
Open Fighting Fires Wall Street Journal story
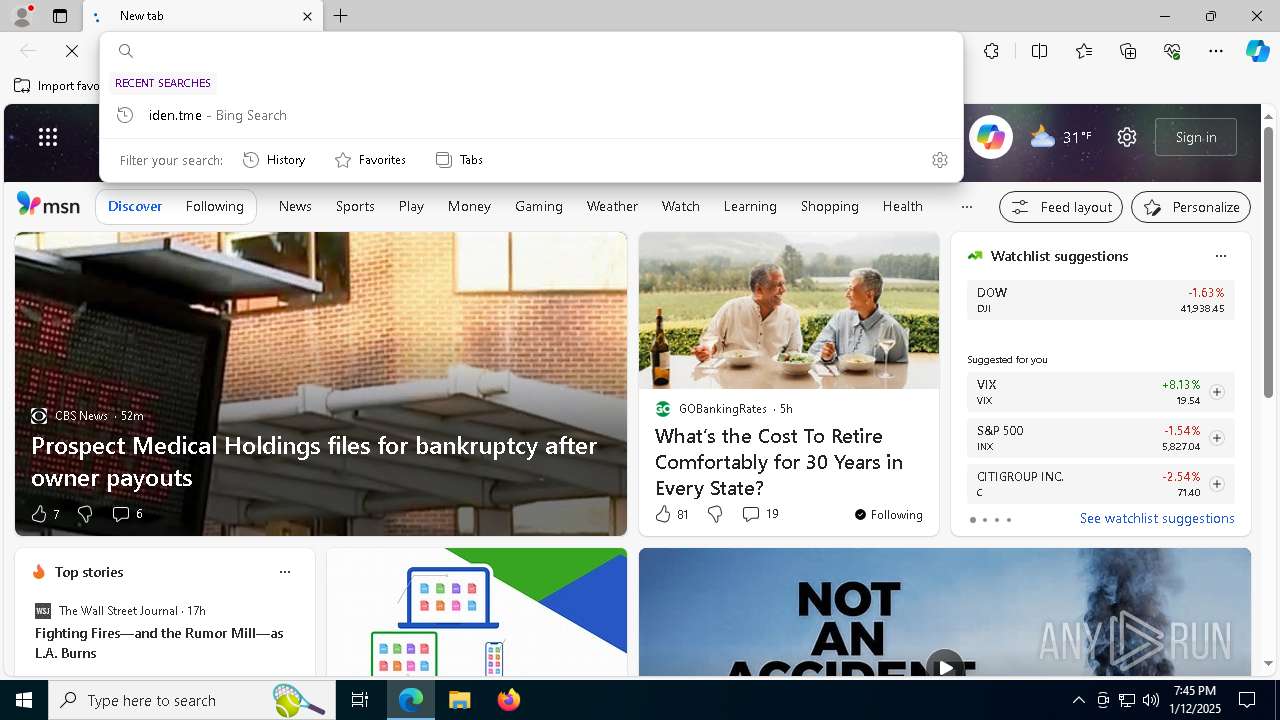coord(159,643)
